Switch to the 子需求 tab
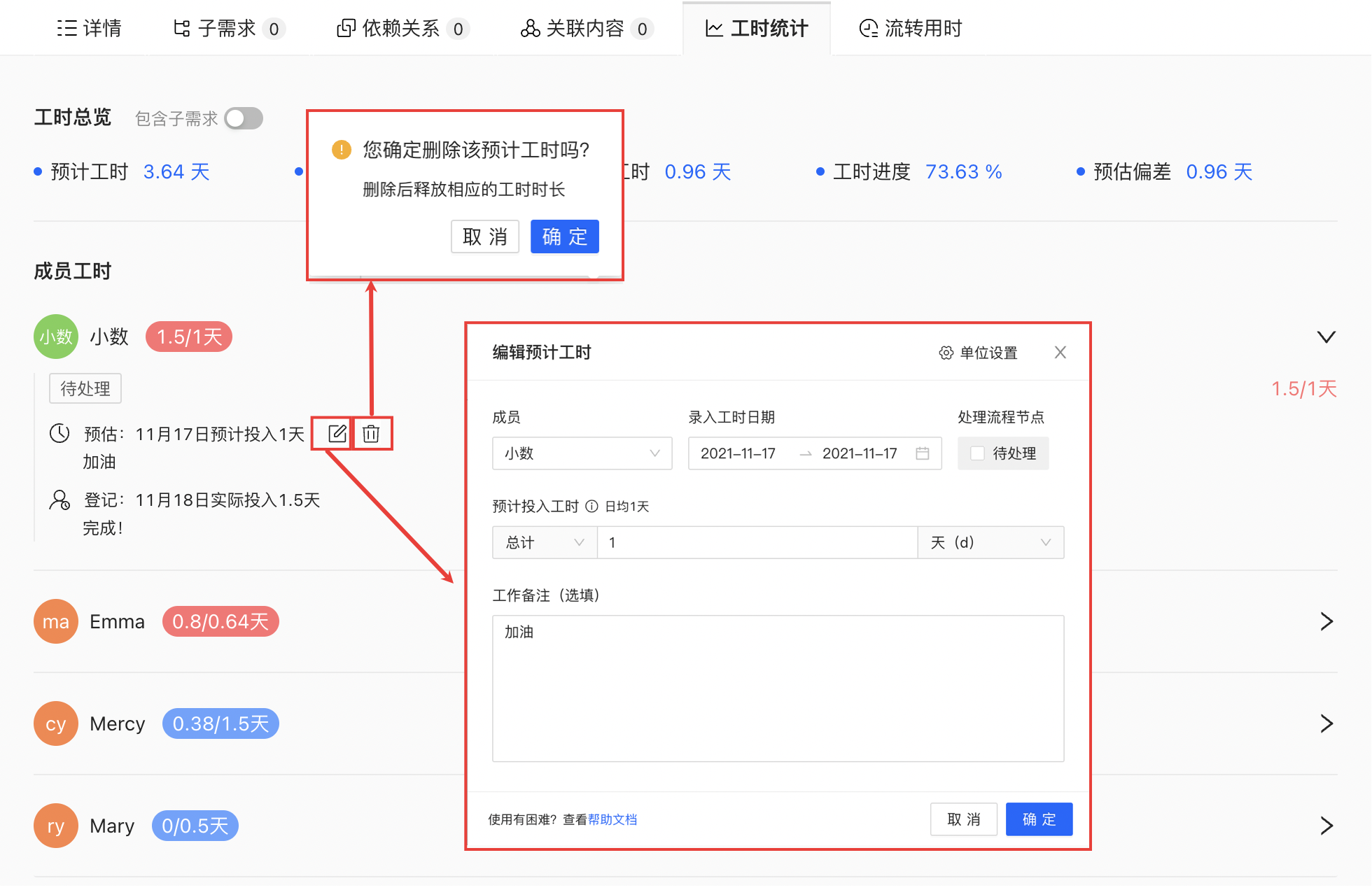 pos(228,29)
